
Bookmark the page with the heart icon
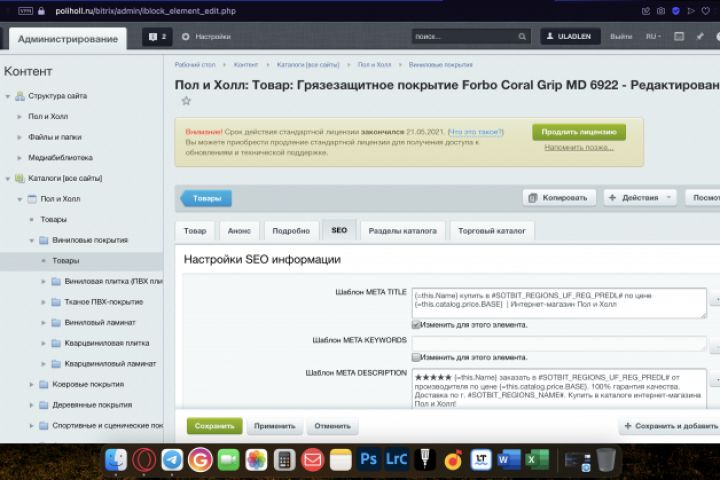pyautogui.click(x=706, y=11)
